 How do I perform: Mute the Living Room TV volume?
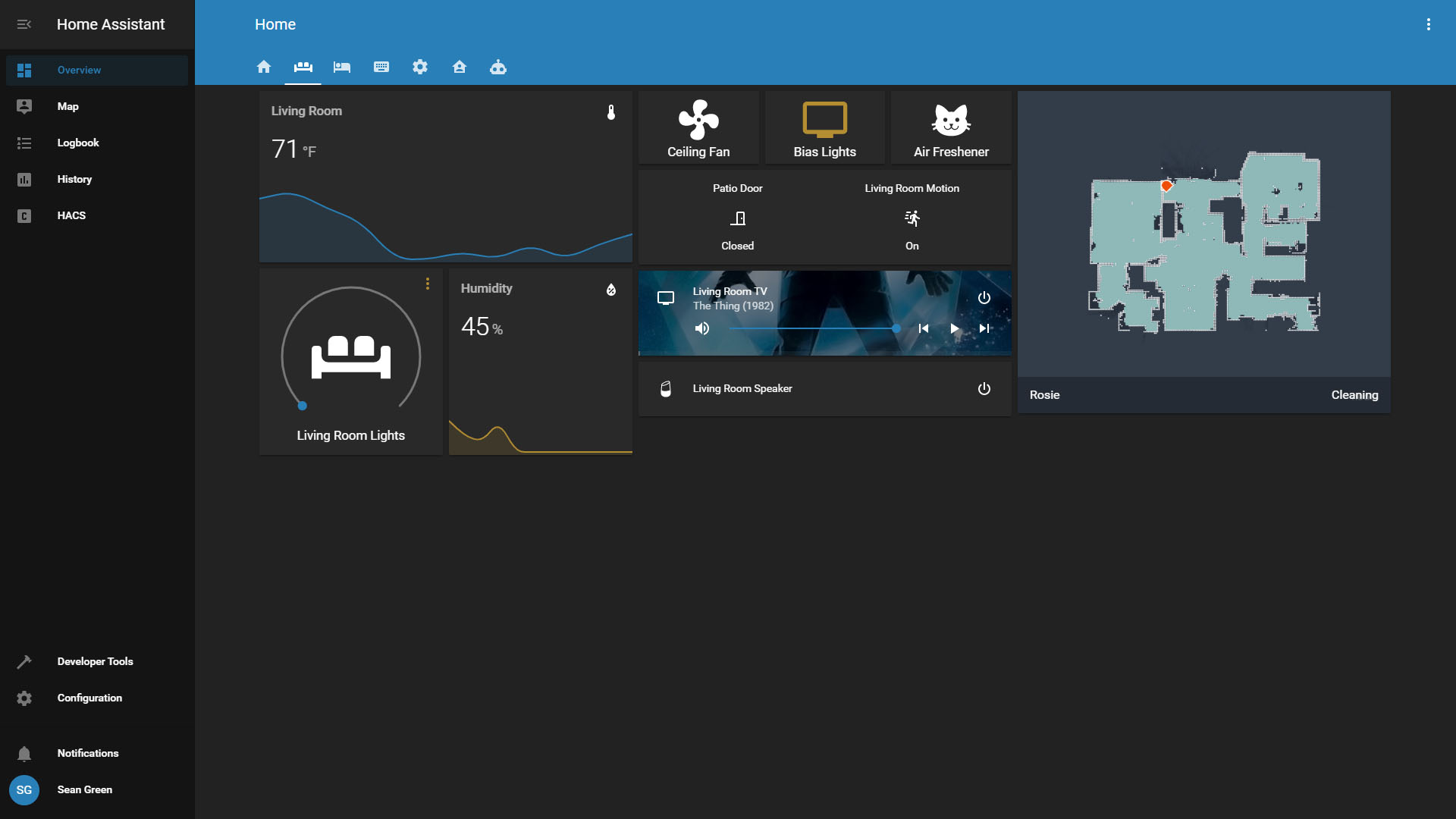(702, 328)
